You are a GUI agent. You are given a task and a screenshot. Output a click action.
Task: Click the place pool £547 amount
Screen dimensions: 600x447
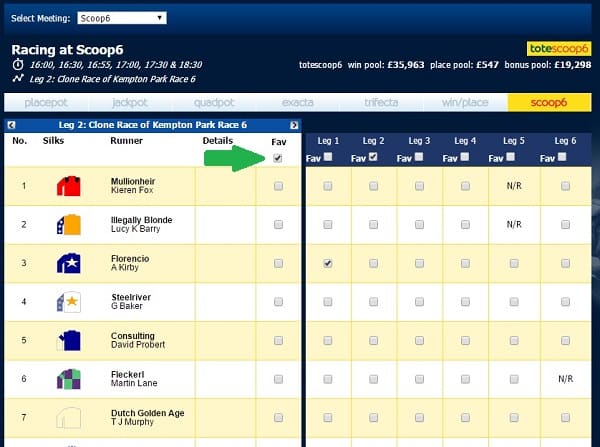coord(488,65)
